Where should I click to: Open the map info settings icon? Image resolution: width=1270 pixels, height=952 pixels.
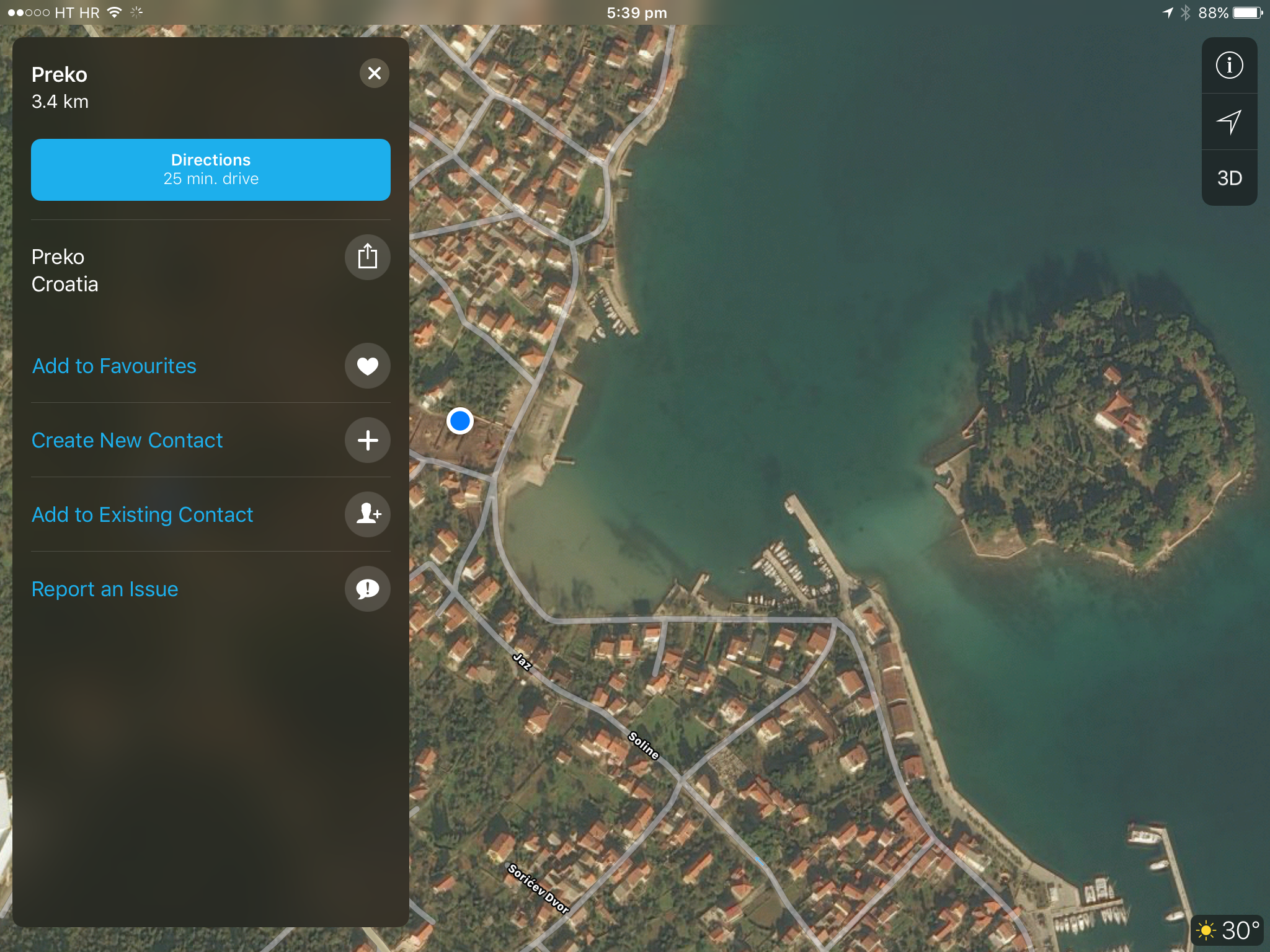coord(1229,66)
